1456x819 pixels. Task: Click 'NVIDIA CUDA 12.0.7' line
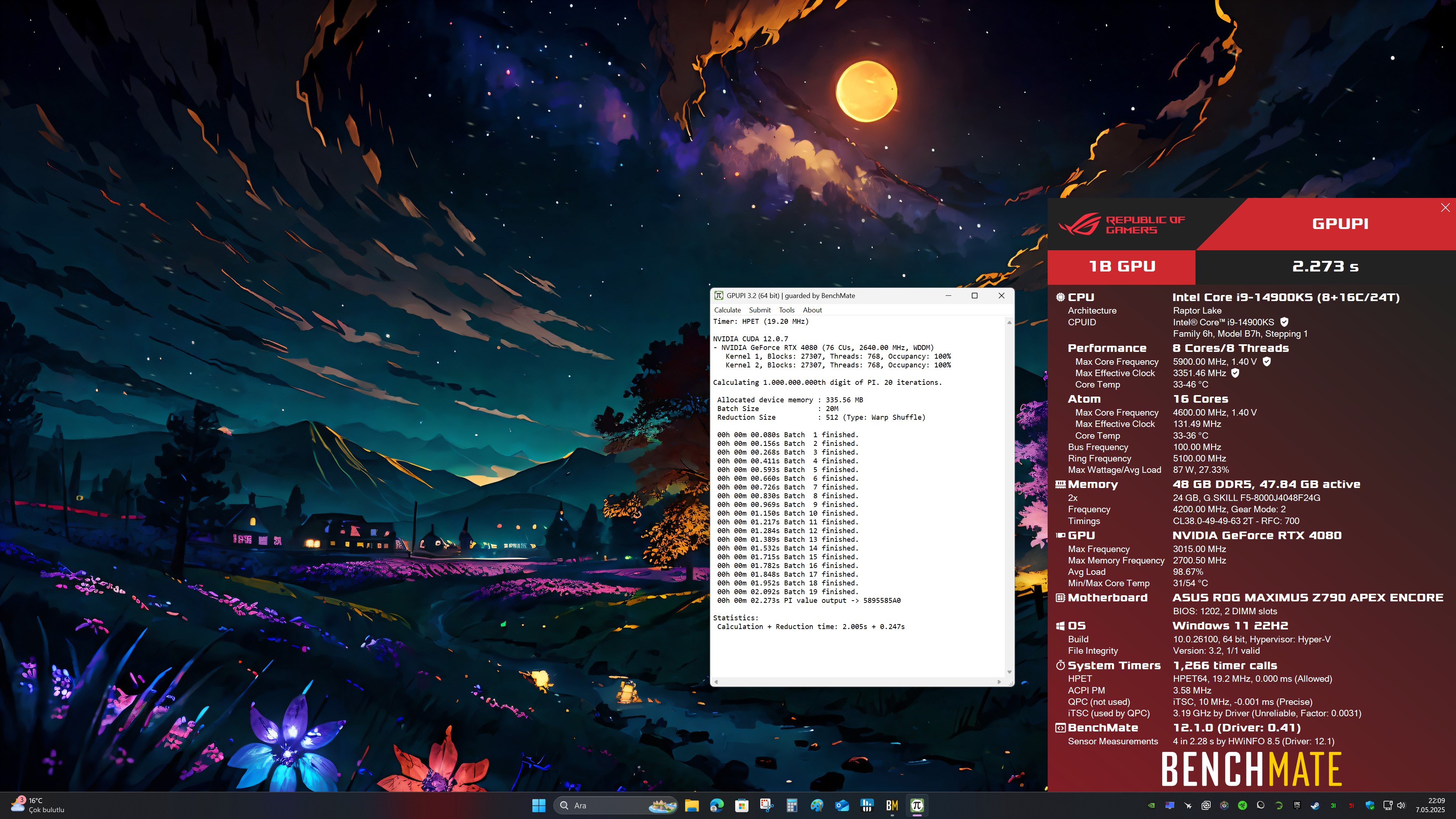pyautogui.click(x=750, y=339)
